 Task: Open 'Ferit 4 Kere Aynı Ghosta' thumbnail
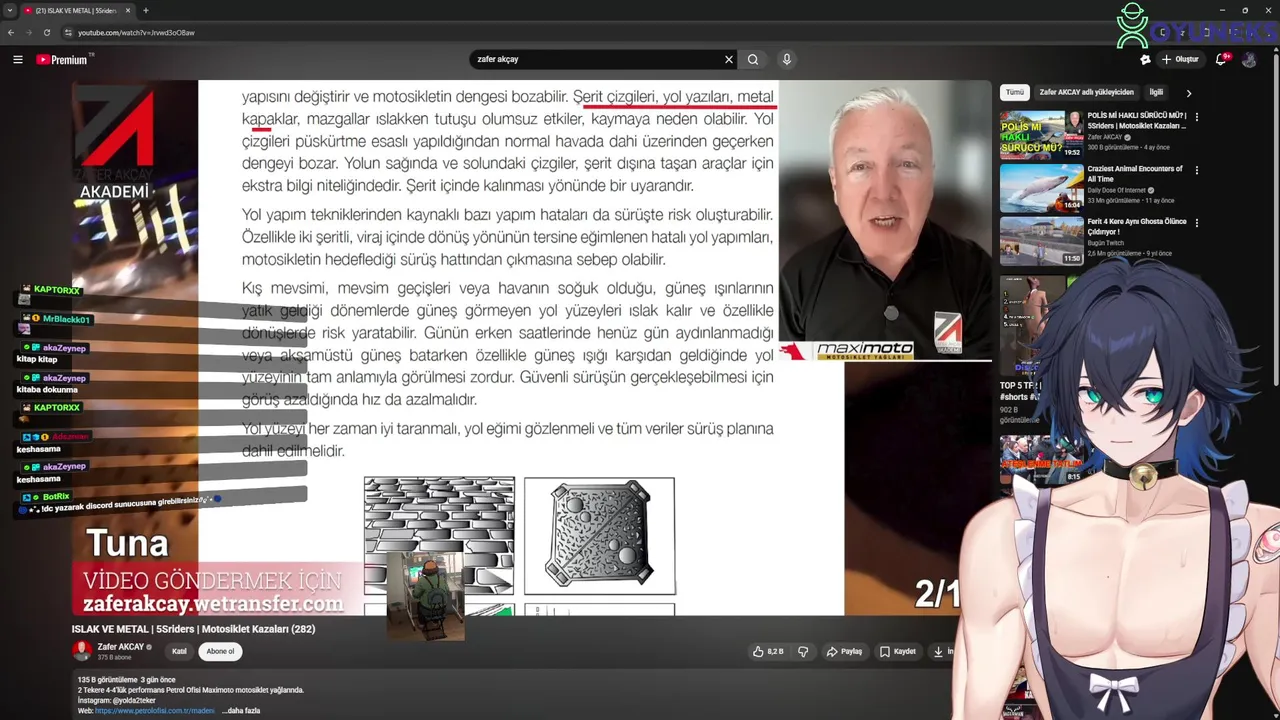pyautogui.click(x=1041, y=240)
